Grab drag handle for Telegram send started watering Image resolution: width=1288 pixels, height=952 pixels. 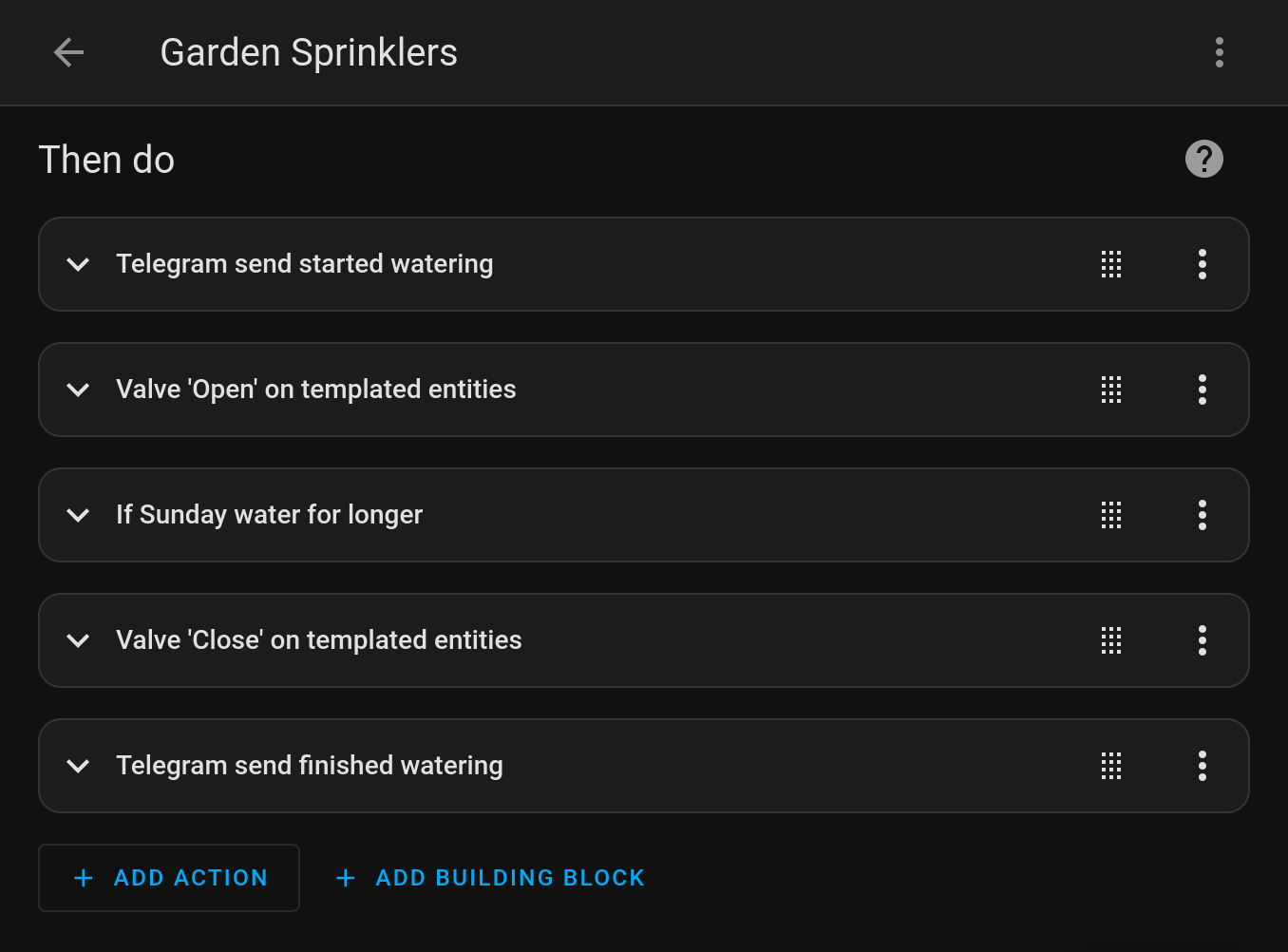point(1111,264)
